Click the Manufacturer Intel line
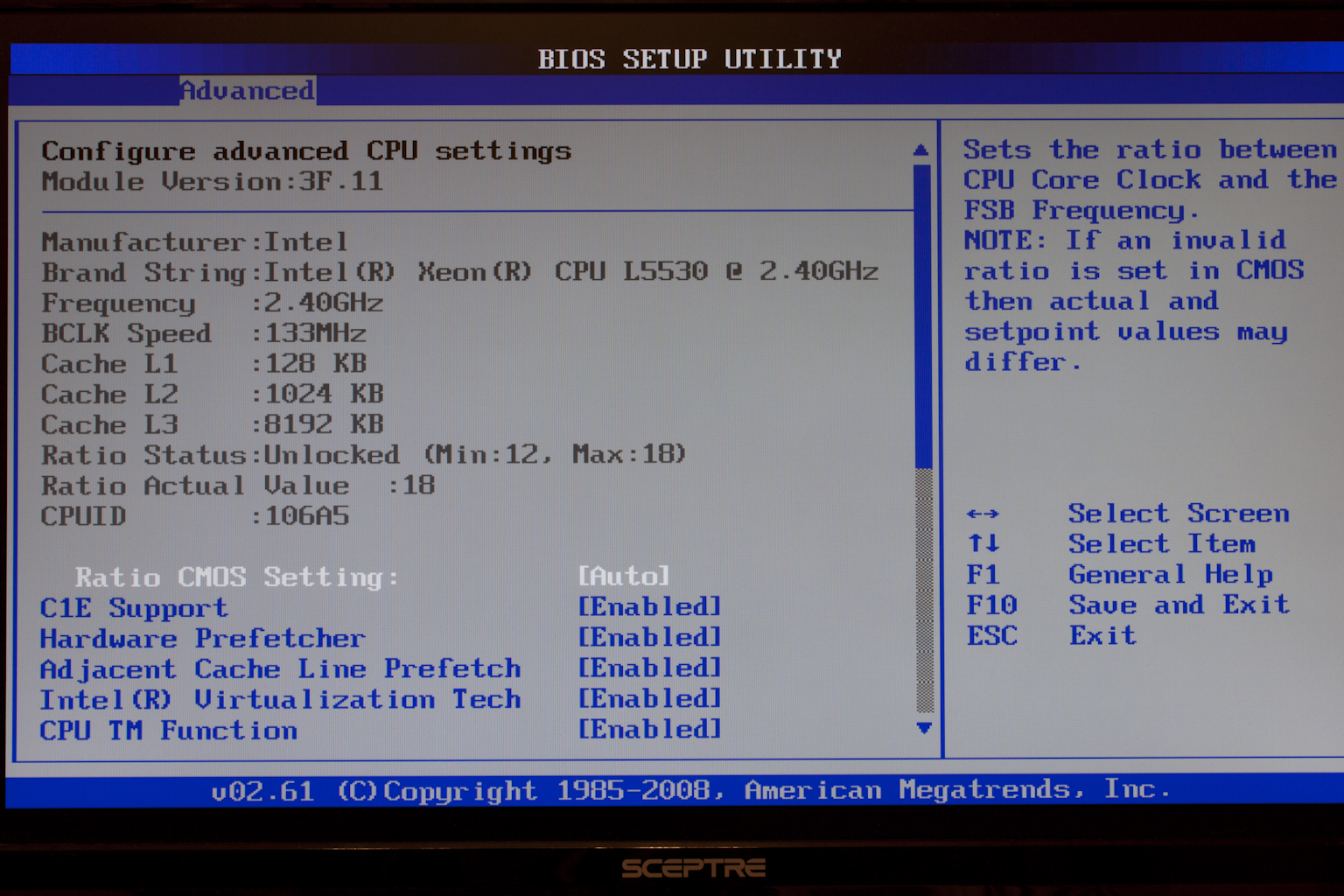 194,241
